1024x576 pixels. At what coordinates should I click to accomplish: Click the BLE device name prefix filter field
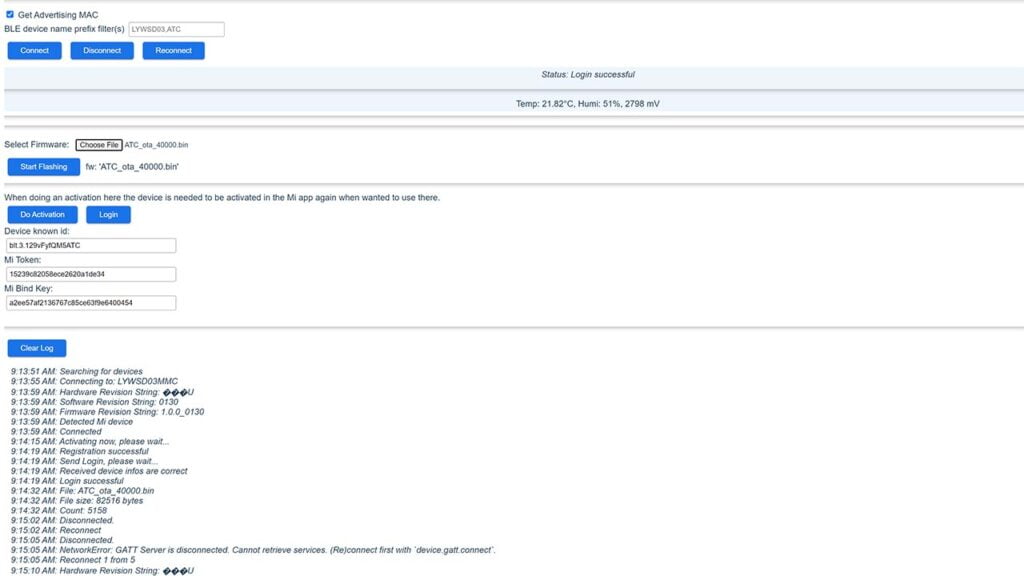click(176, 30)
